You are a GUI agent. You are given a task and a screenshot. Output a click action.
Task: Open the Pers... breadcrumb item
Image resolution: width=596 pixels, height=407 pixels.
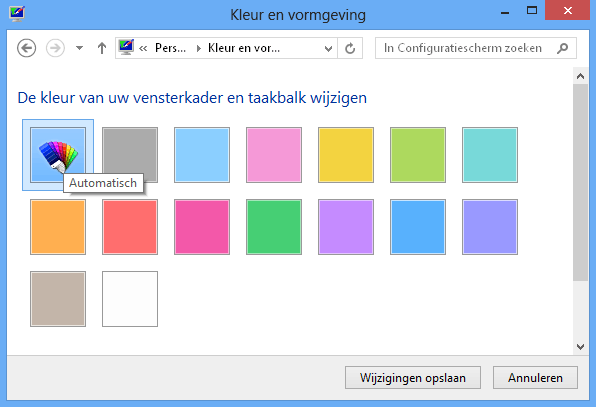pos(170,48)
